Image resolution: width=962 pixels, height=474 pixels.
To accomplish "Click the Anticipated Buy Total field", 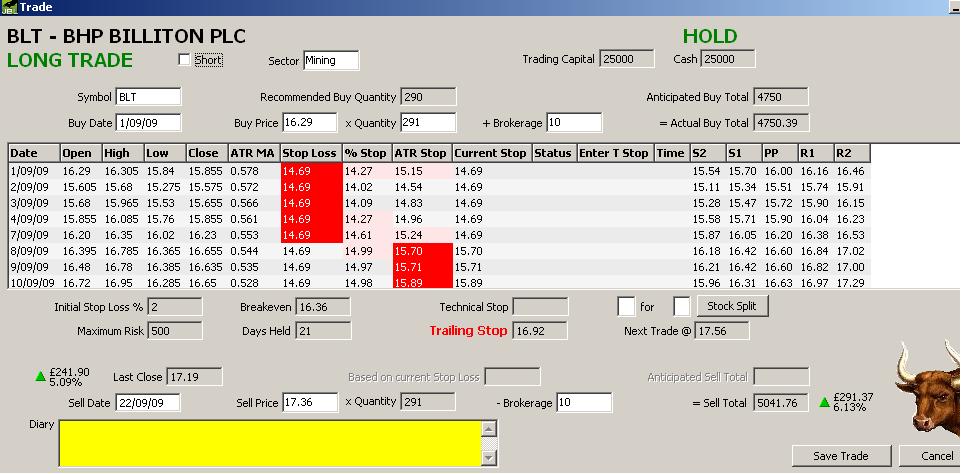I will coord(781,97).
